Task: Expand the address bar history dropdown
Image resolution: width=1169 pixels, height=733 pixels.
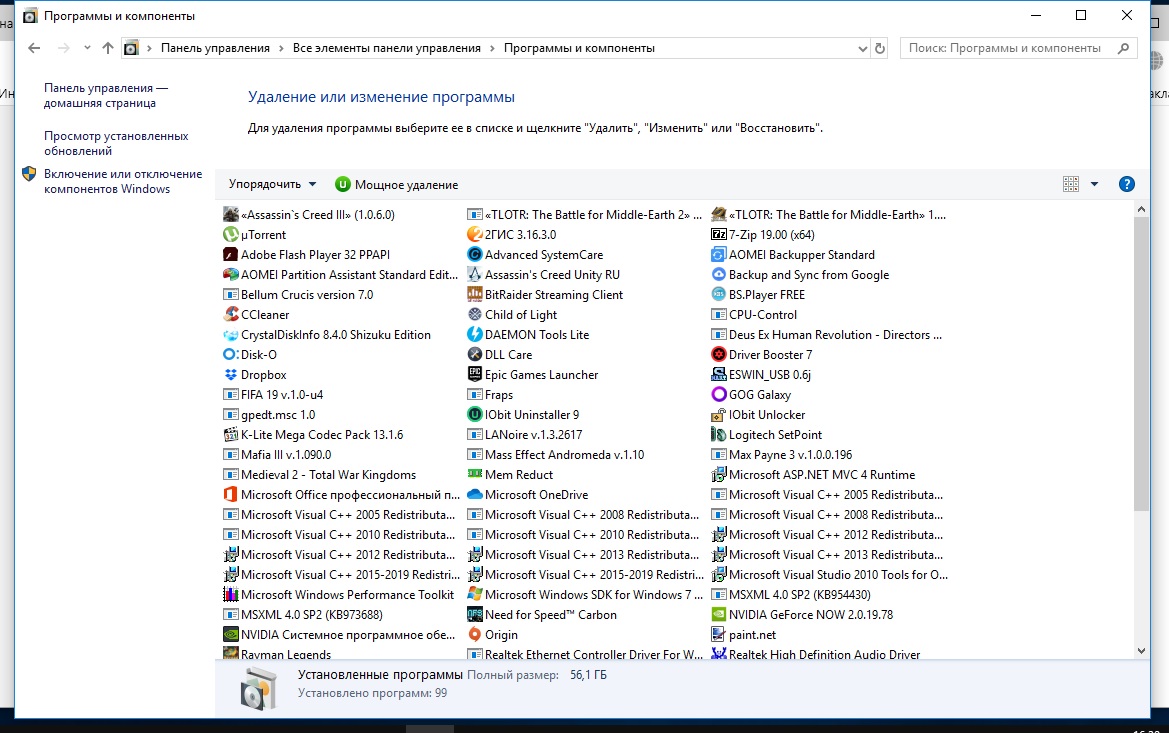Action: [x=863, y=48]
